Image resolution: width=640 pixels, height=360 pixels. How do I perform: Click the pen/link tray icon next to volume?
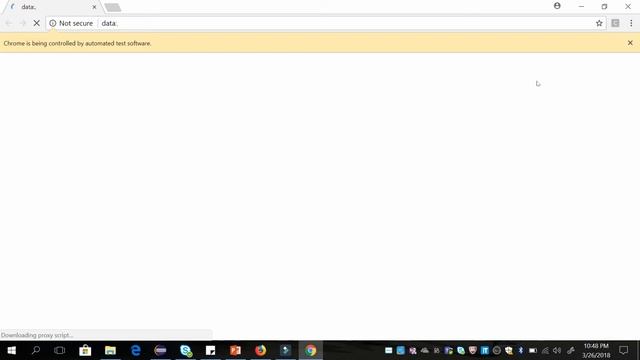pyautogui.click(x=571, y=350)
